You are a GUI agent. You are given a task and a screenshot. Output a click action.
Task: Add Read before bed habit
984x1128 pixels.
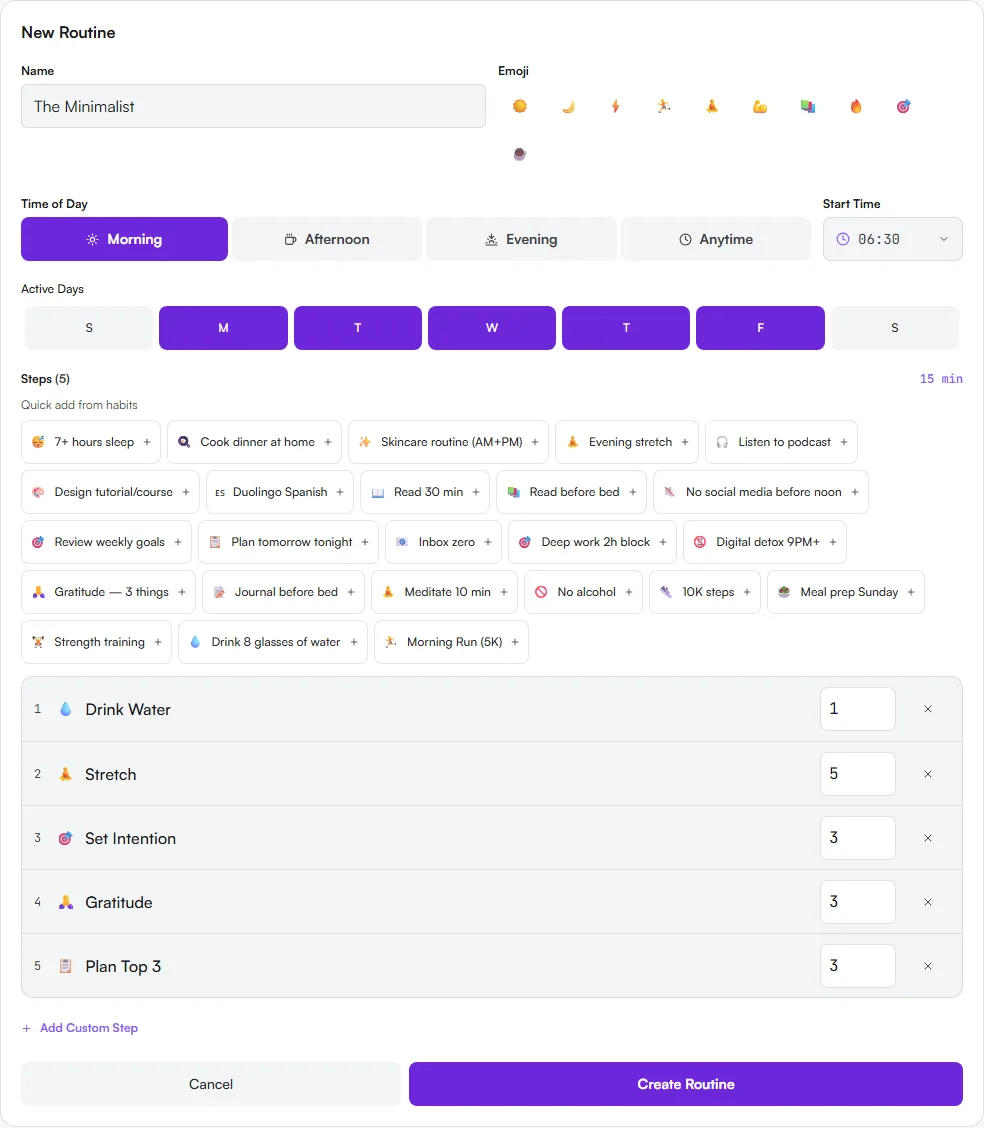click(572, 492)
